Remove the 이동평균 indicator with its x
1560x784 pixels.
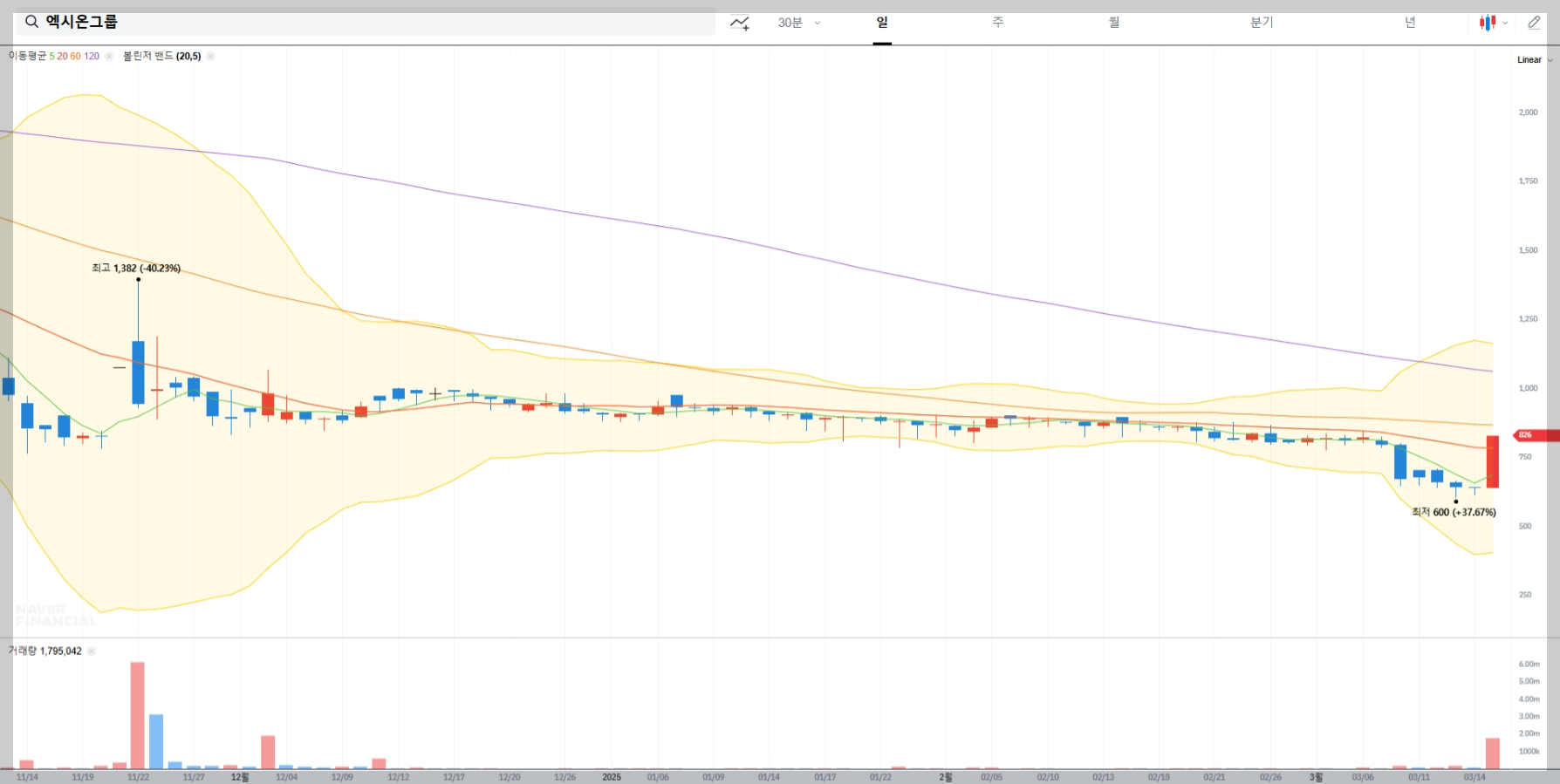(109, 57)
